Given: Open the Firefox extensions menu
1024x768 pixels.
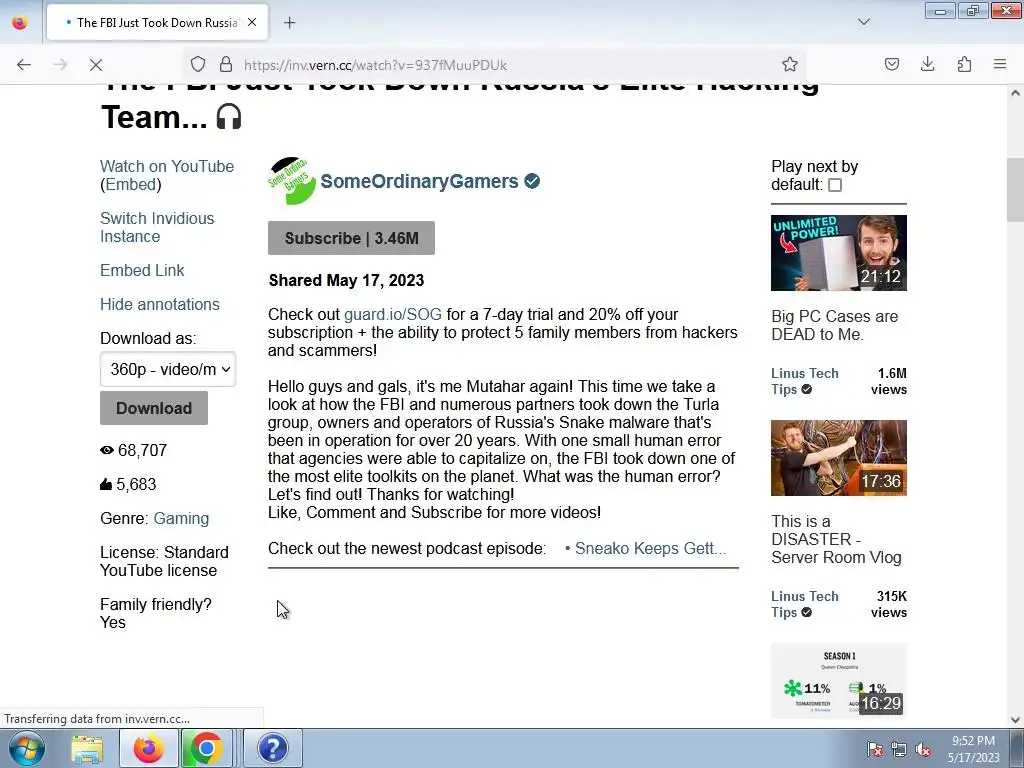Looking at the screenshot, I should point(964,64).
